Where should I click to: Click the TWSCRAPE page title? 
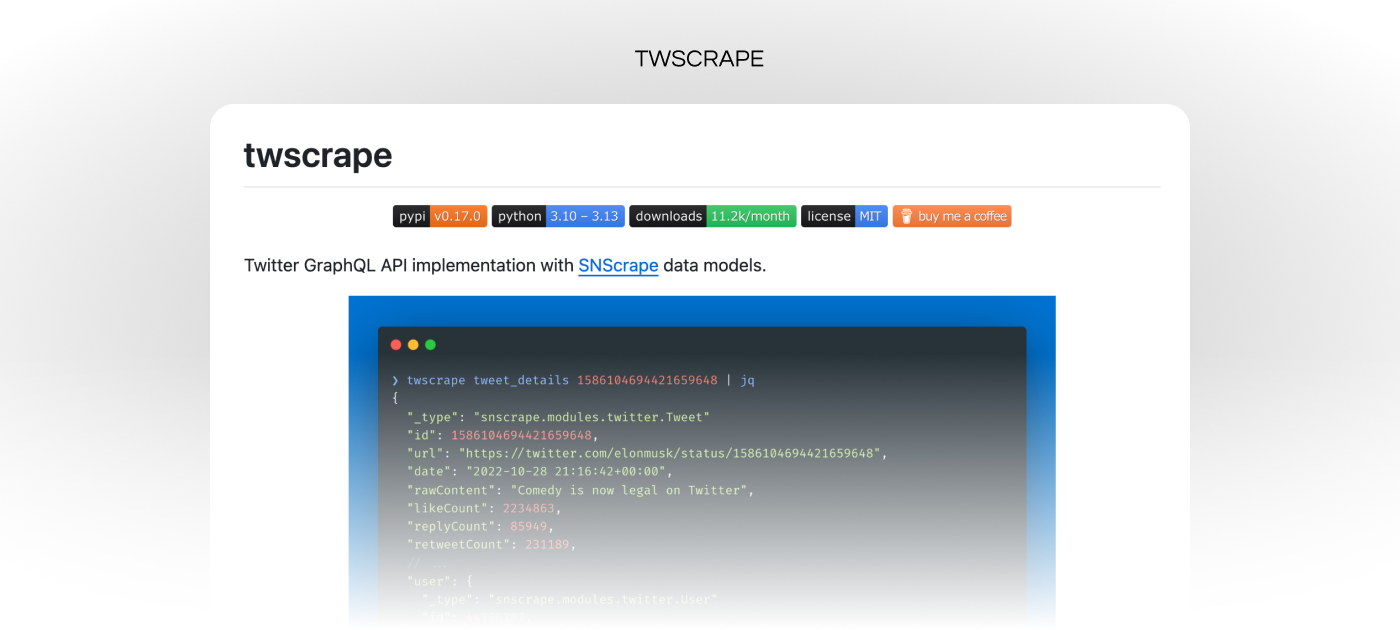(x=699, y=59)
